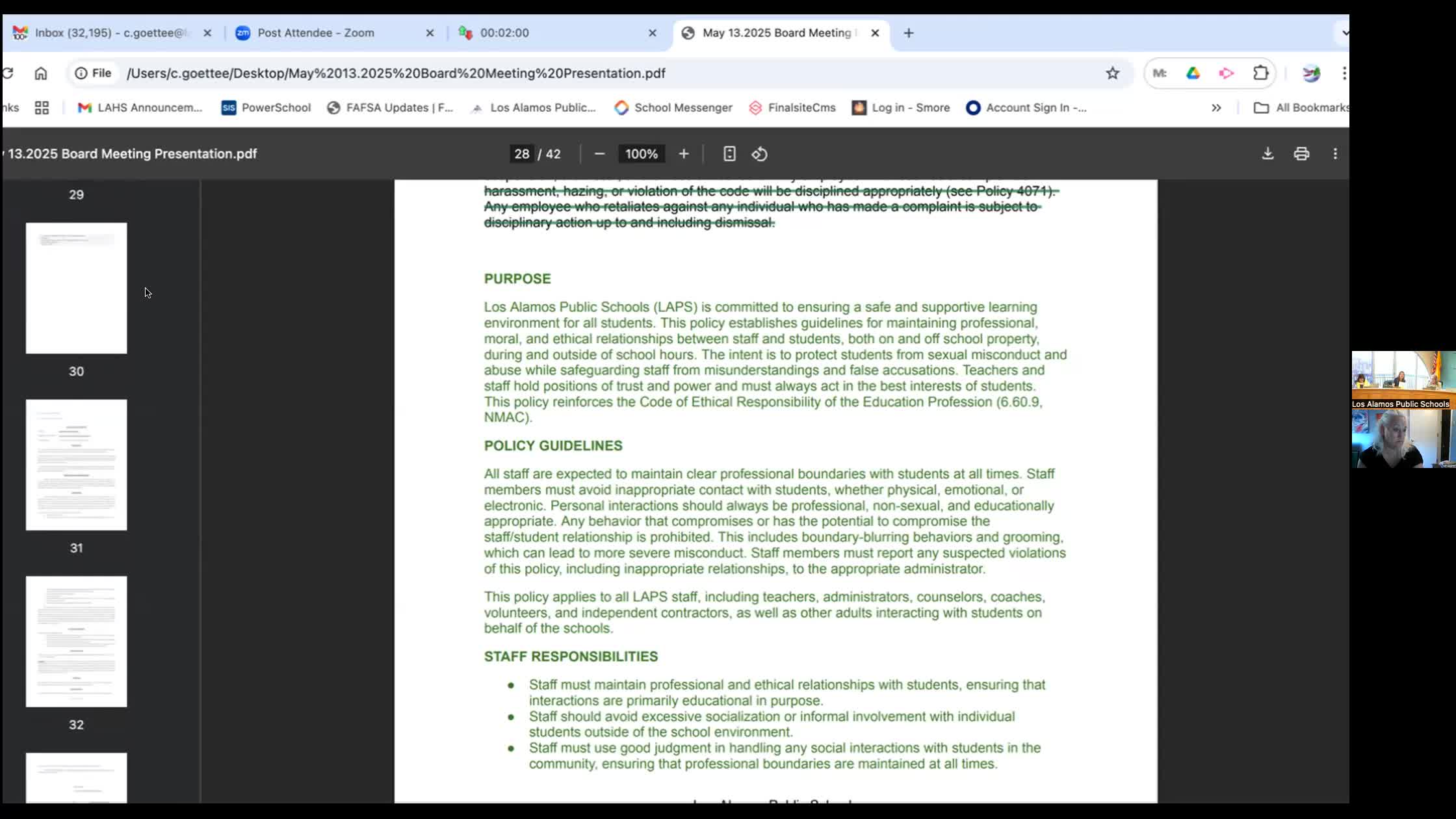Zoom in the PDF with plus
Viewport: 1456px width, 819px height.
pos(684,154)
